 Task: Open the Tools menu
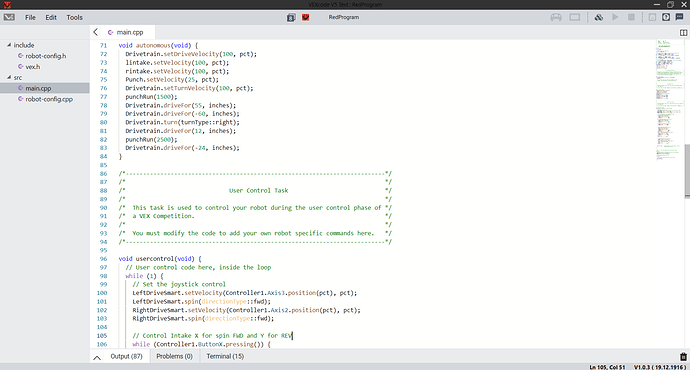pyautogui.click(x=74, y=17)
